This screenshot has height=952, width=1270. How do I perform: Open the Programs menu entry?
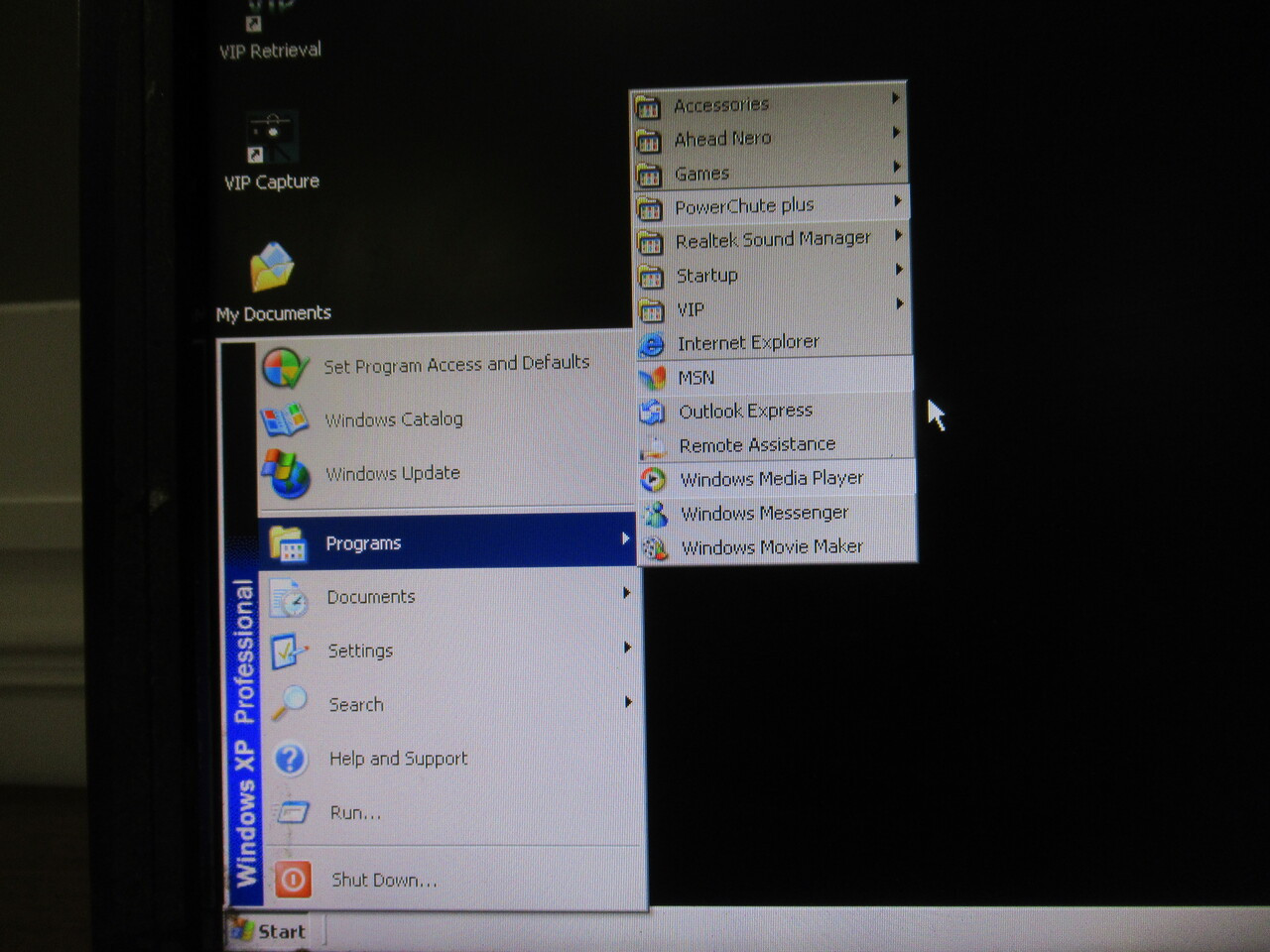click(447, 541)
